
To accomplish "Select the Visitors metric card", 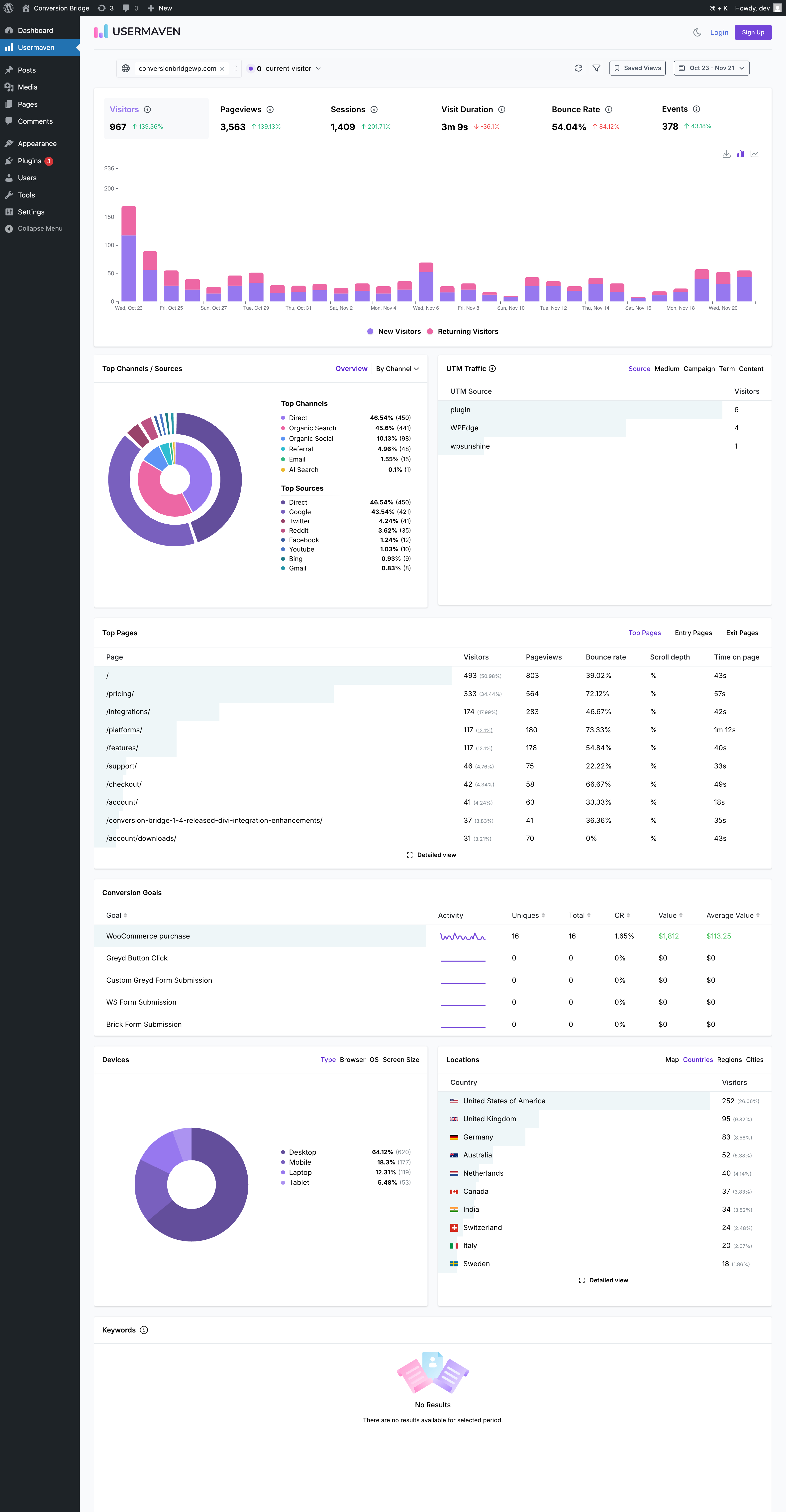I will pos(156,119).
